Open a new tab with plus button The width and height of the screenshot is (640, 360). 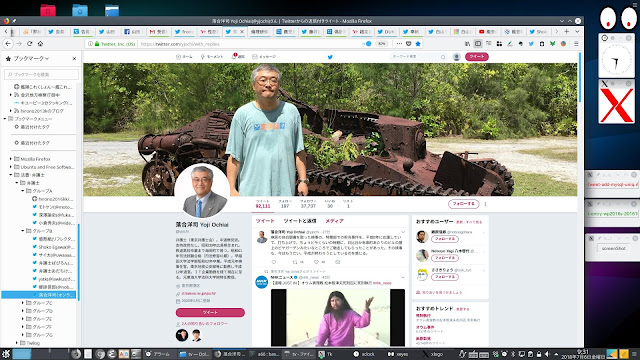(567, 31)
